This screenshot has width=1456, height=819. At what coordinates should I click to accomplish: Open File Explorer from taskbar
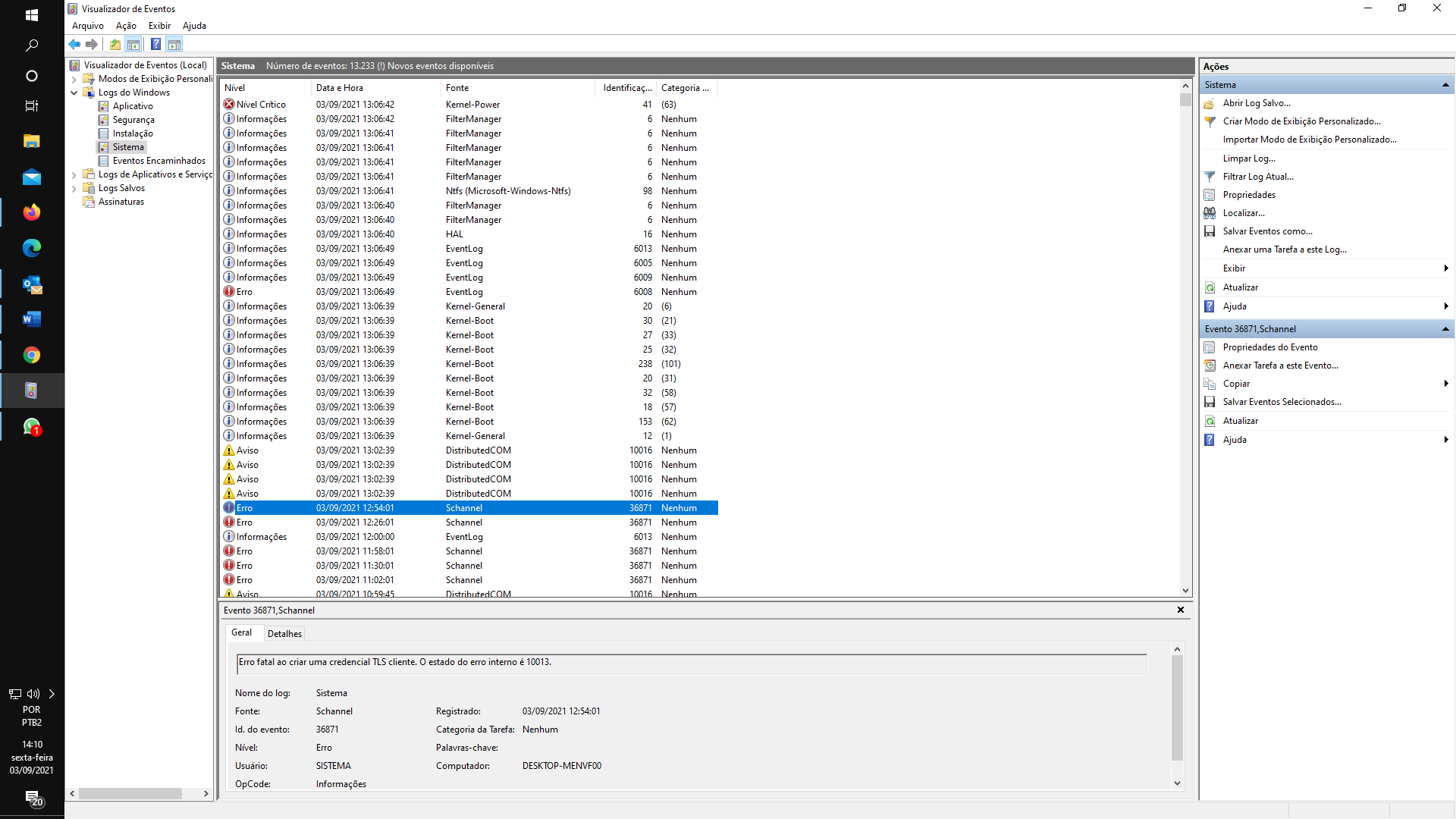tap(32, 141)
